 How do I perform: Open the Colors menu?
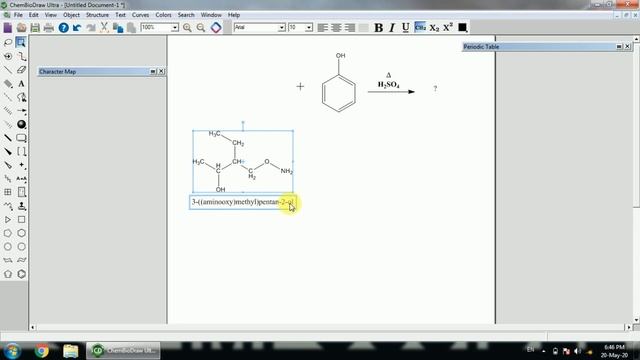coord(163,15)
